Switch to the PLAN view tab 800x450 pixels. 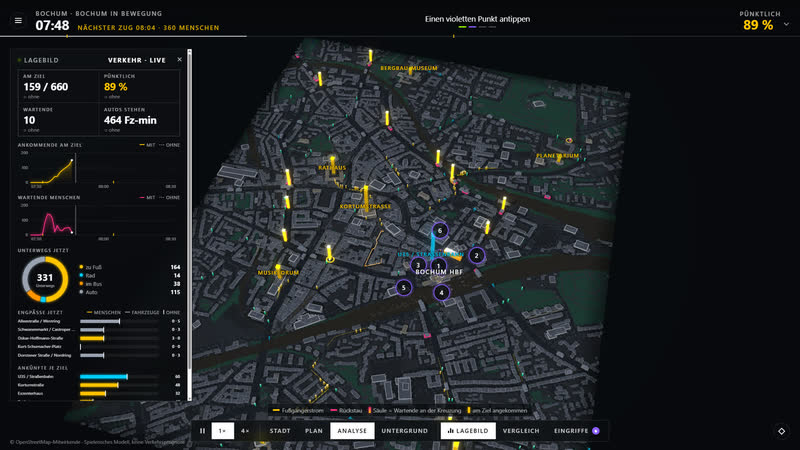click(314, 431)
